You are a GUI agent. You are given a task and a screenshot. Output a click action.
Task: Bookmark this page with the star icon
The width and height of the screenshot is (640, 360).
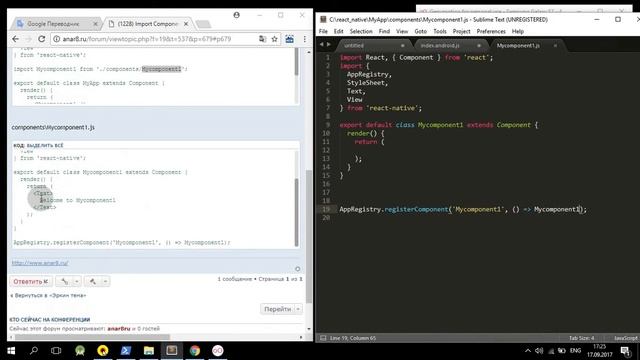275,39
